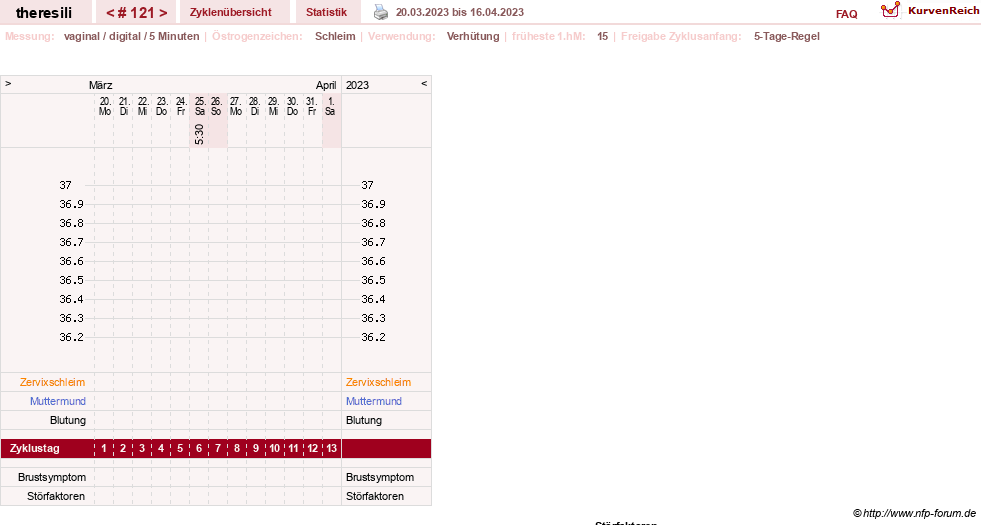Click the Zyklustag row label
The width and height of the screenshot is (981, 525).
click(x=34, y=449)
